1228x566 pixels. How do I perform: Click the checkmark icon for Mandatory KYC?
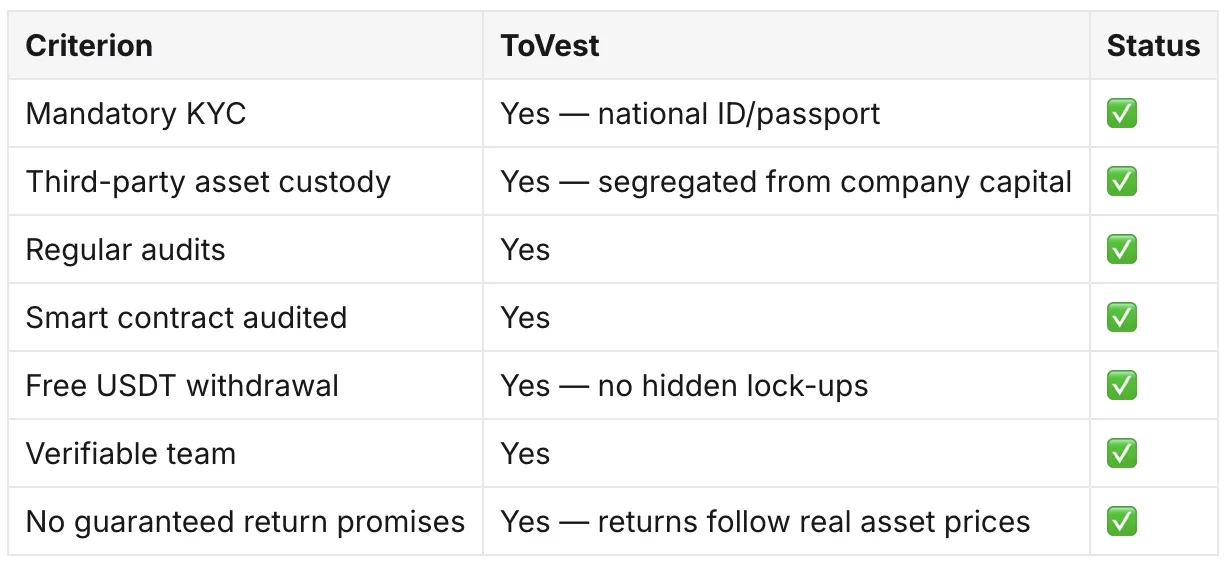tap(1122, 114)
